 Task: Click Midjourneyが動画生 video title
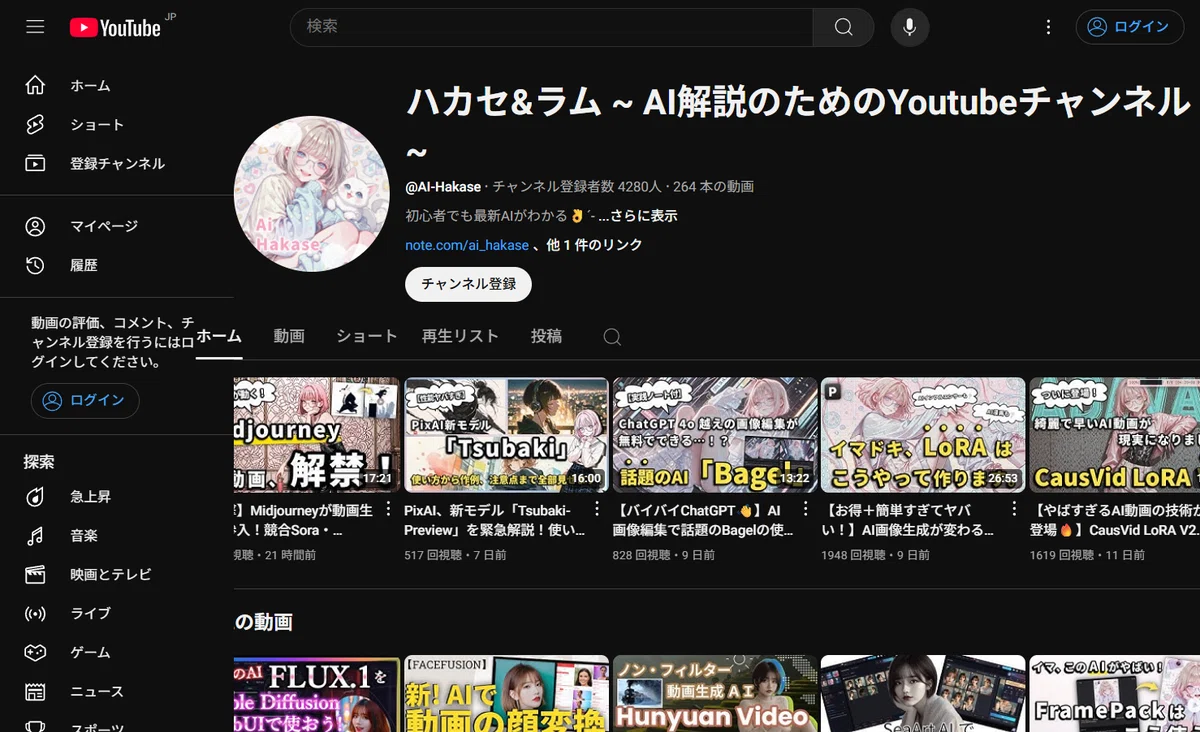coord(304,520)
